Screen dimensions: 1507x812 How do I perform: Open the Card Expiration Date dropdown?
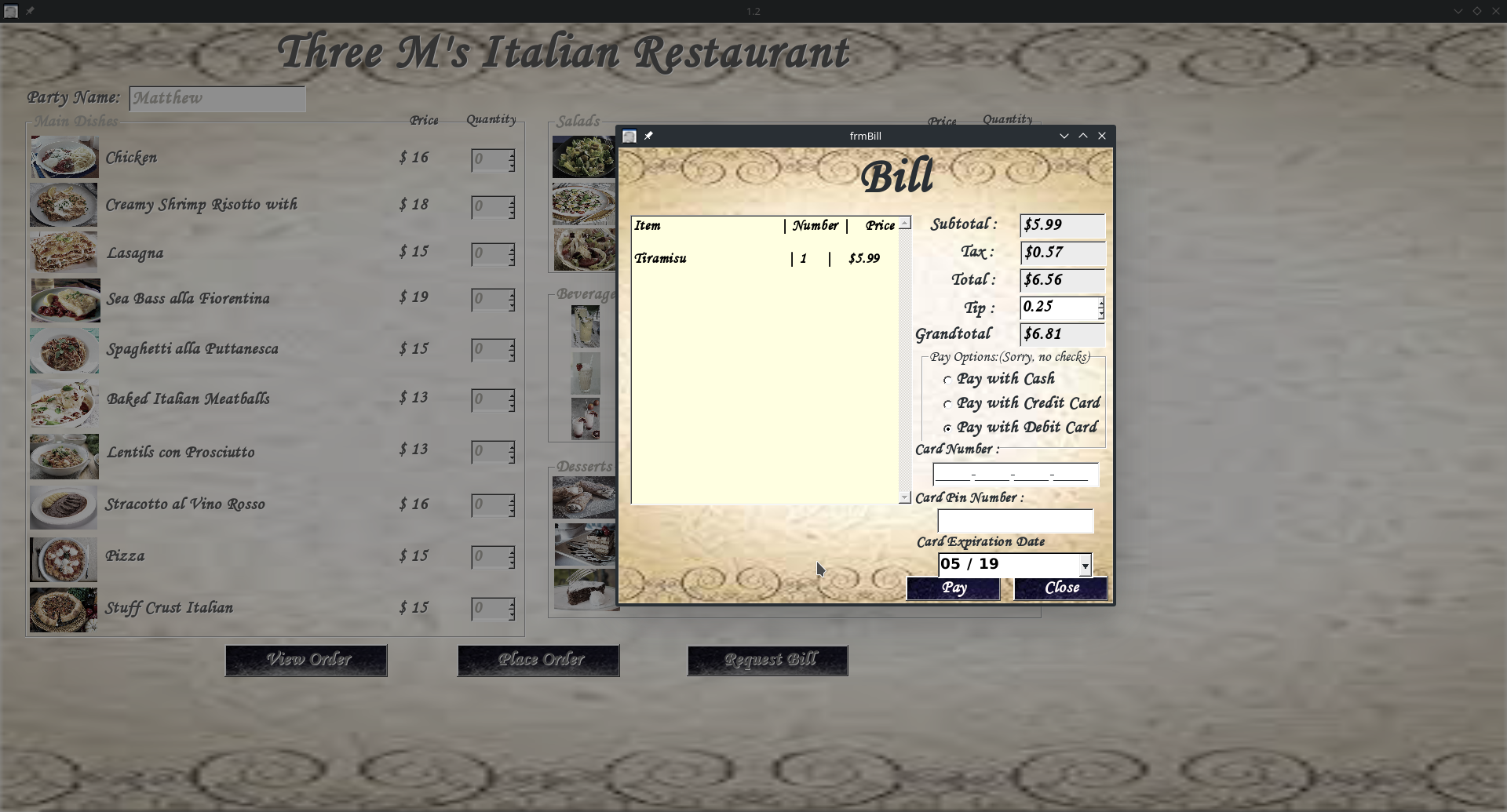coord(1085,565)
